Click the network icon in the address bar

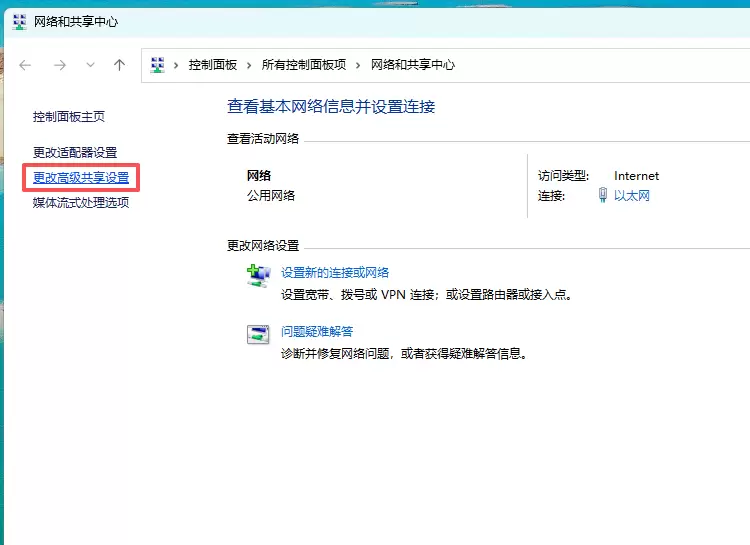(x=157, y=65)
